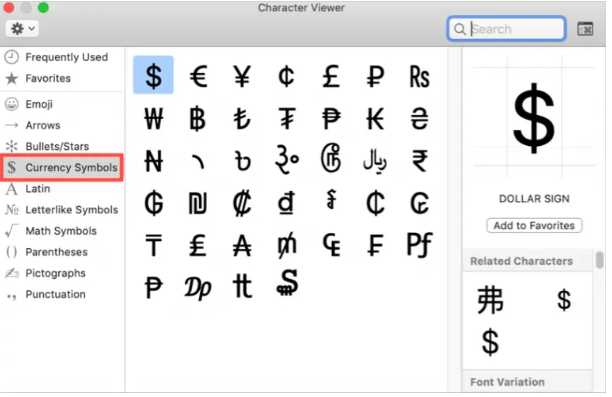Open the gear settings dropdown menu
The width and height of the screenshot is (612, 397).
coord(22,28)
